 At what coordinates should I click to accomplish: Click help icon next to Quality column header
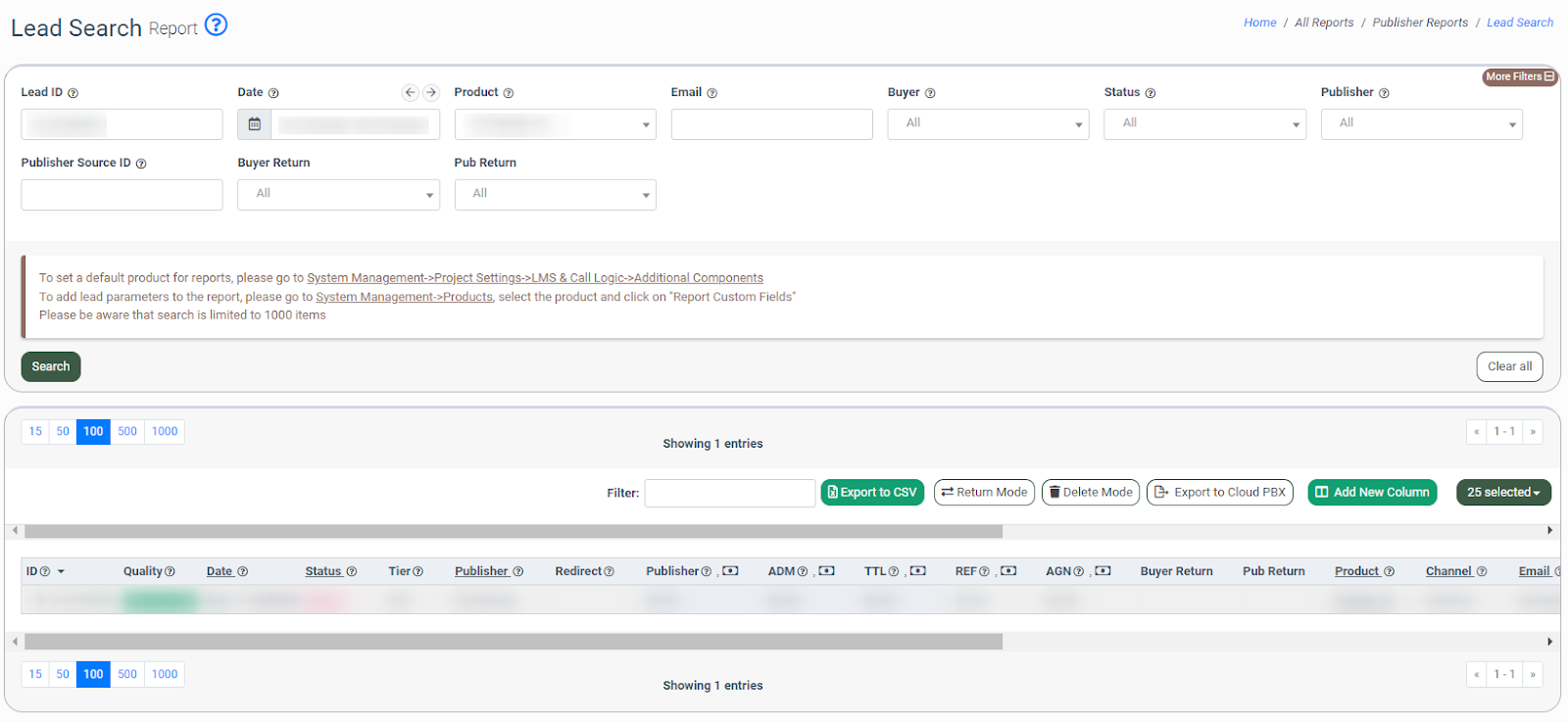tap(170, 572)
